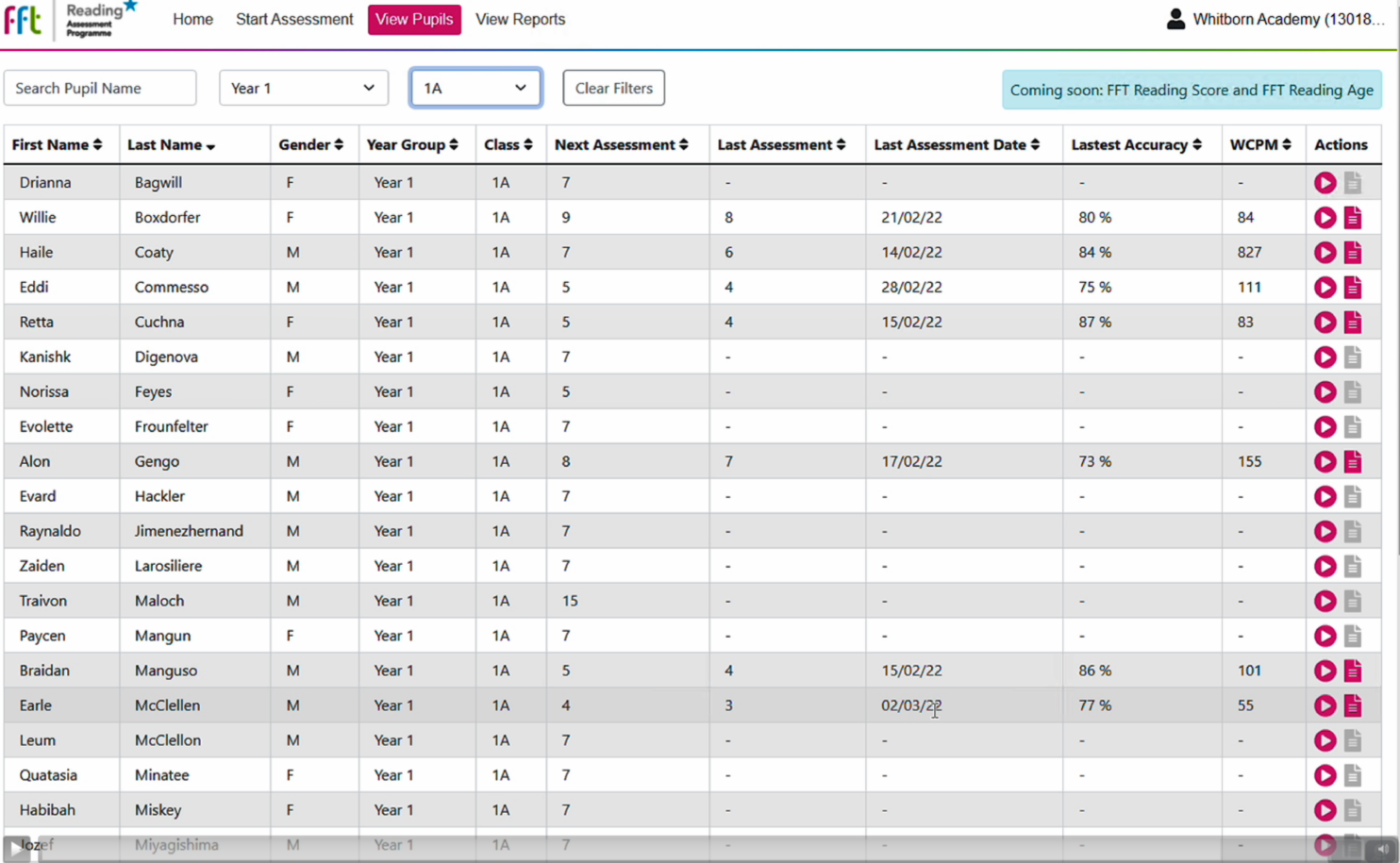Start an assessment for Drianna Bagwill
Screen dimensions: 1400x863
coord(1325,183)
